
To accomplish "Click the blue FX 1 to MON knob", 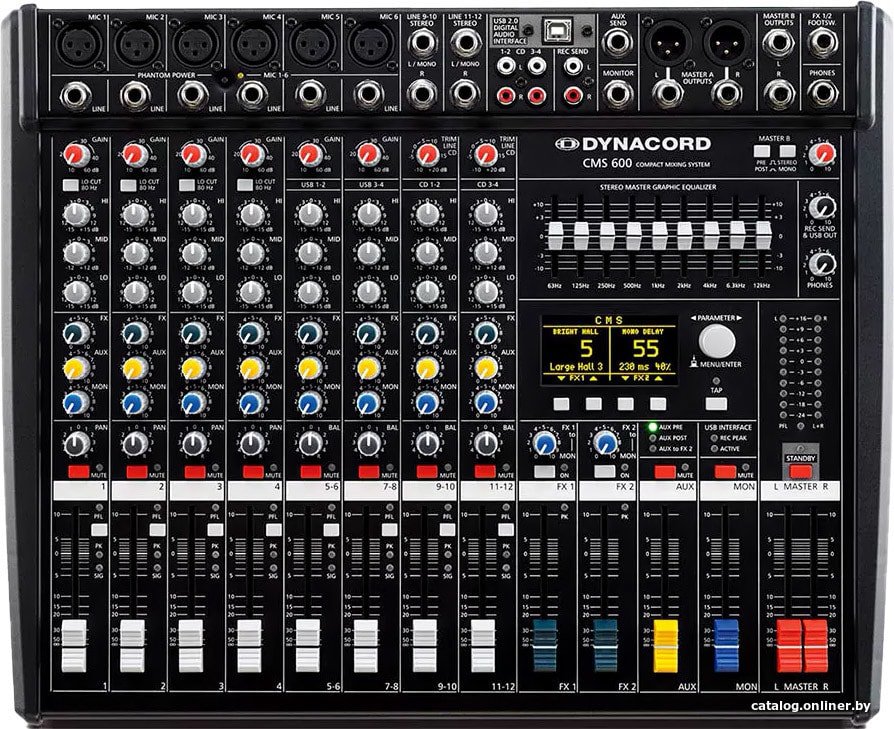I will (545, 442).
